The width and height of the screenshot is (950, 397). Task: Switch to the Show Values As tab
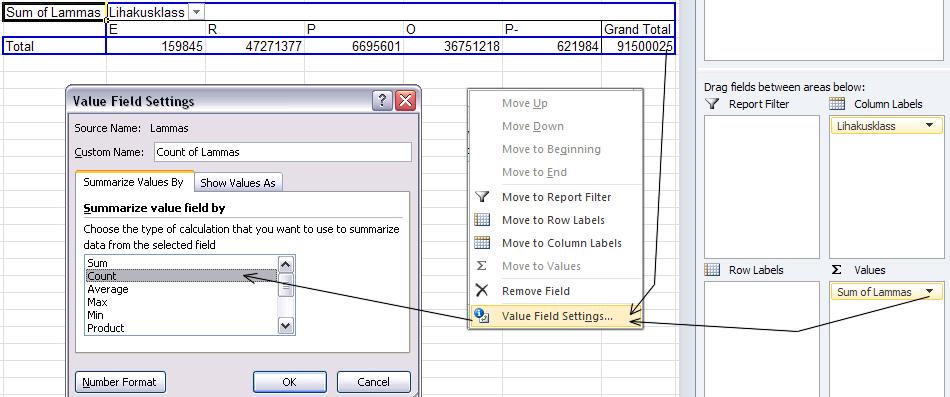click(x=238, y=182)
